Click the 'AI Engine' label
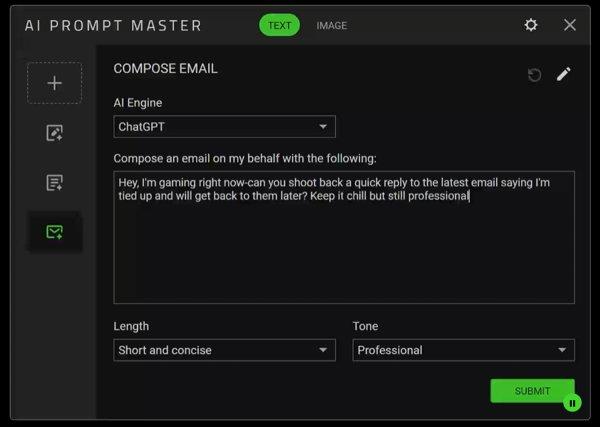This screenshot has height=427, width=600. pos(138,103)
